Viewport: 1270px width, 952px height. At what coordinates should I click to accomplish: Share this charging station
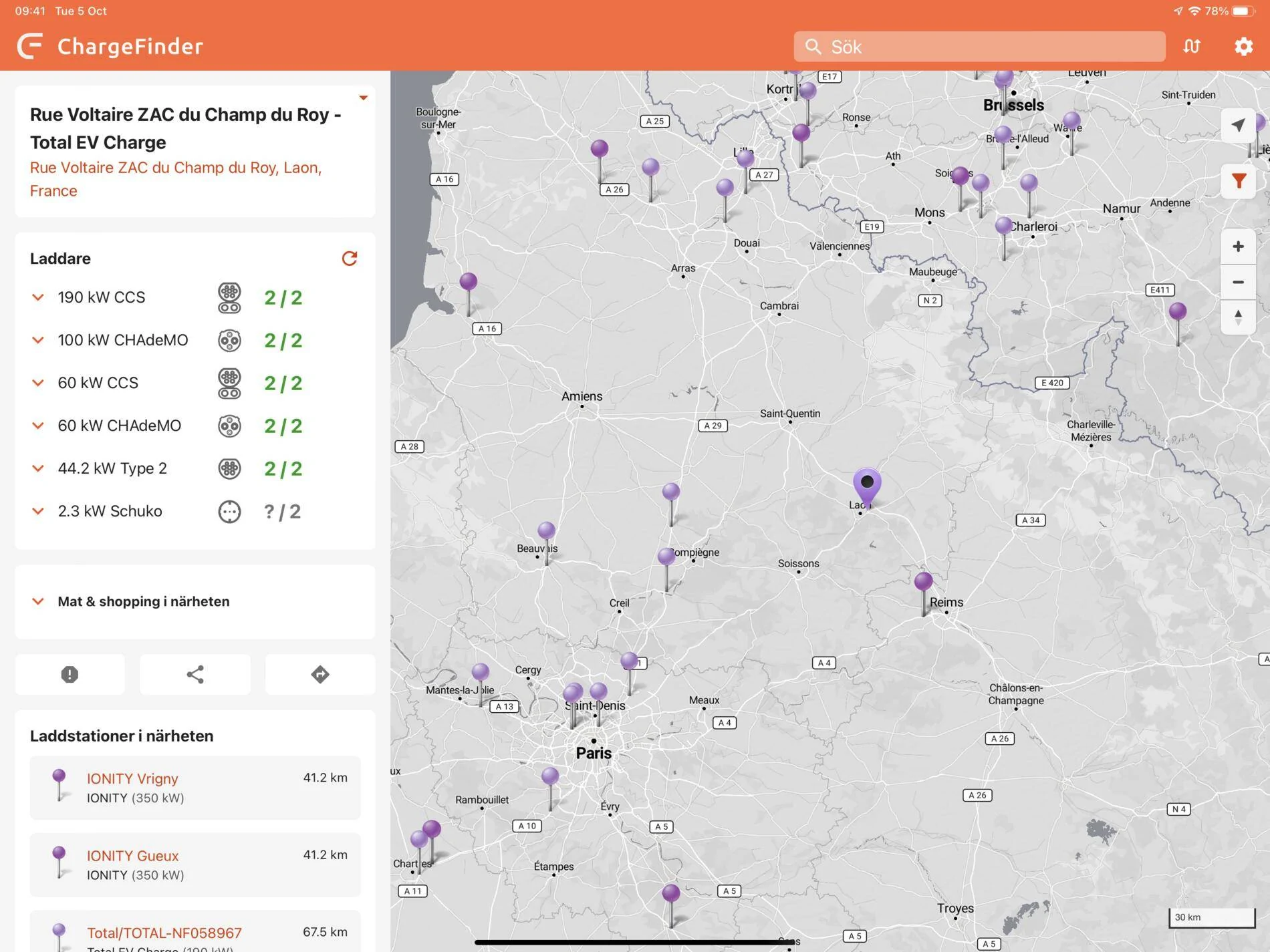[x=195, y=674]
